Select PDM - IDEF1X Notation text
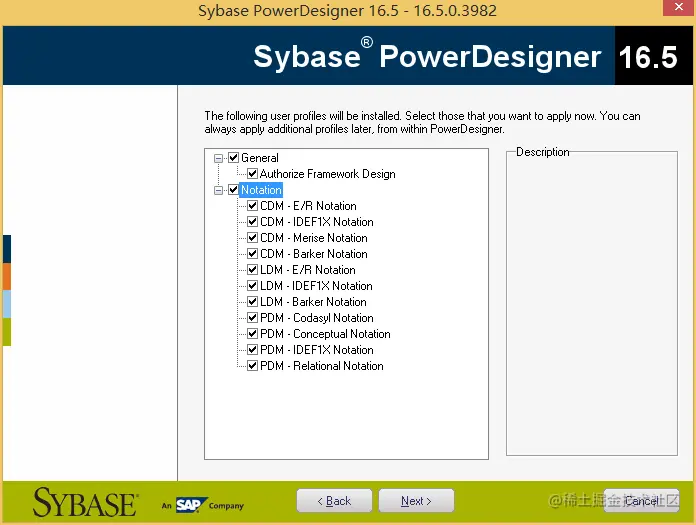 tap(317, 350)
